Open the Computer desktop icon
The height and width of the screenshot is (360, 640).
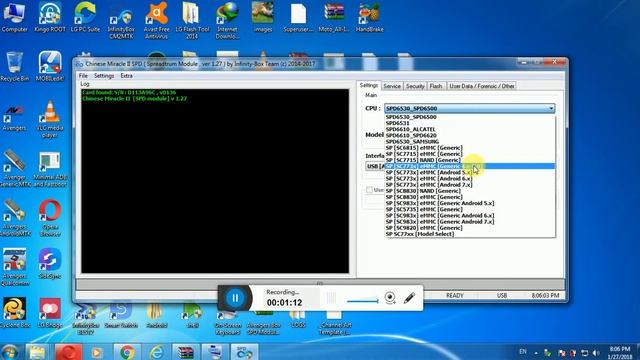click(x=15, y=17)
